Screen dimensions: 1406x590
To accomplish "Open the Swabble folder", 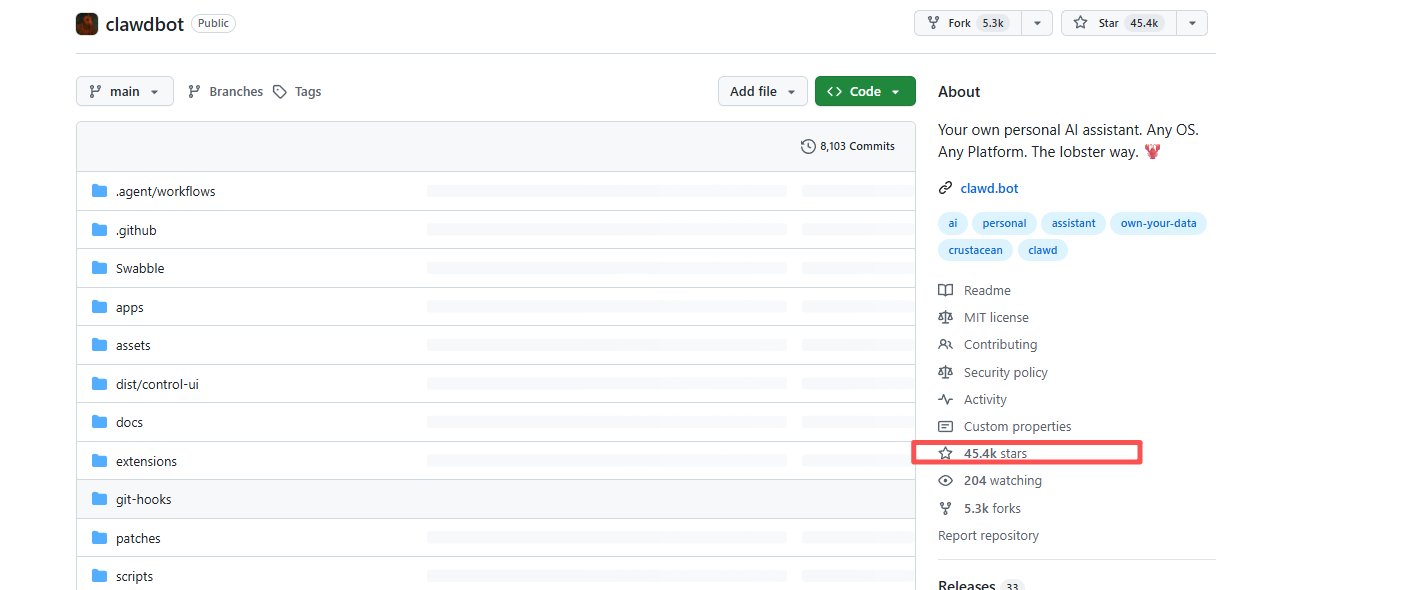I will tap(140, 268).
